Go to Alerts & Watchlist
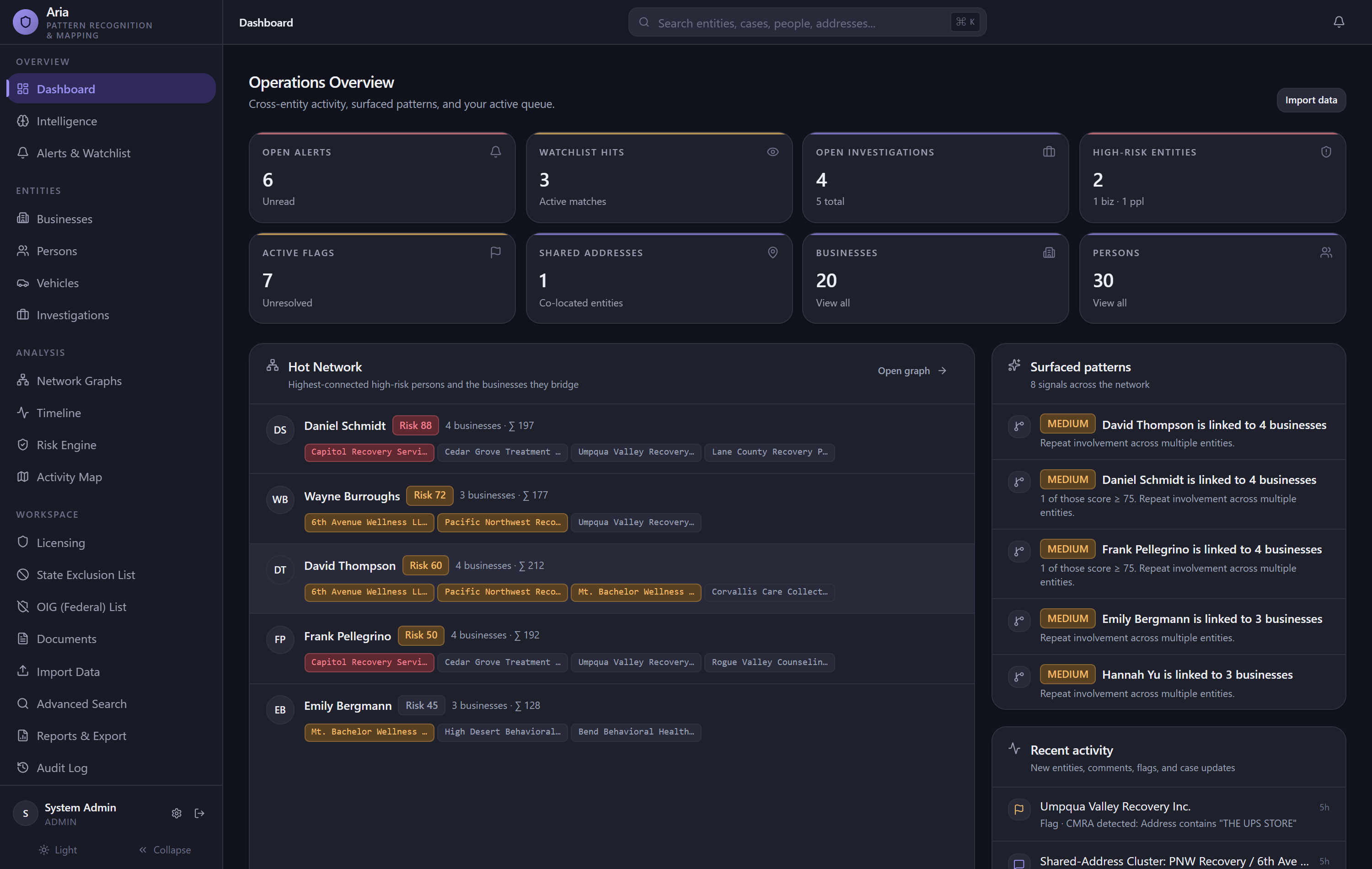Image resolution: width=1372 pixels, height=869 pixels. click(x=111, y=153)
